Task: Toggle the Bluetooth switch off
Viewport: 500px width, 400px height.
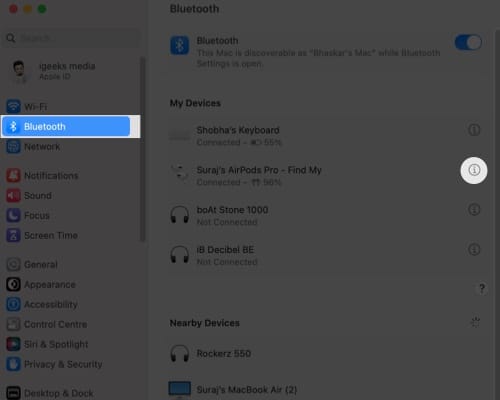Action: coord(468,43)
